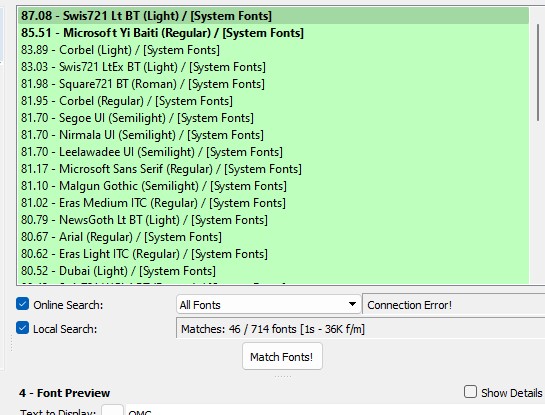545x415 pixels.
Task: Select the Square721 BT (Roman) result
Action: point(274,84)
